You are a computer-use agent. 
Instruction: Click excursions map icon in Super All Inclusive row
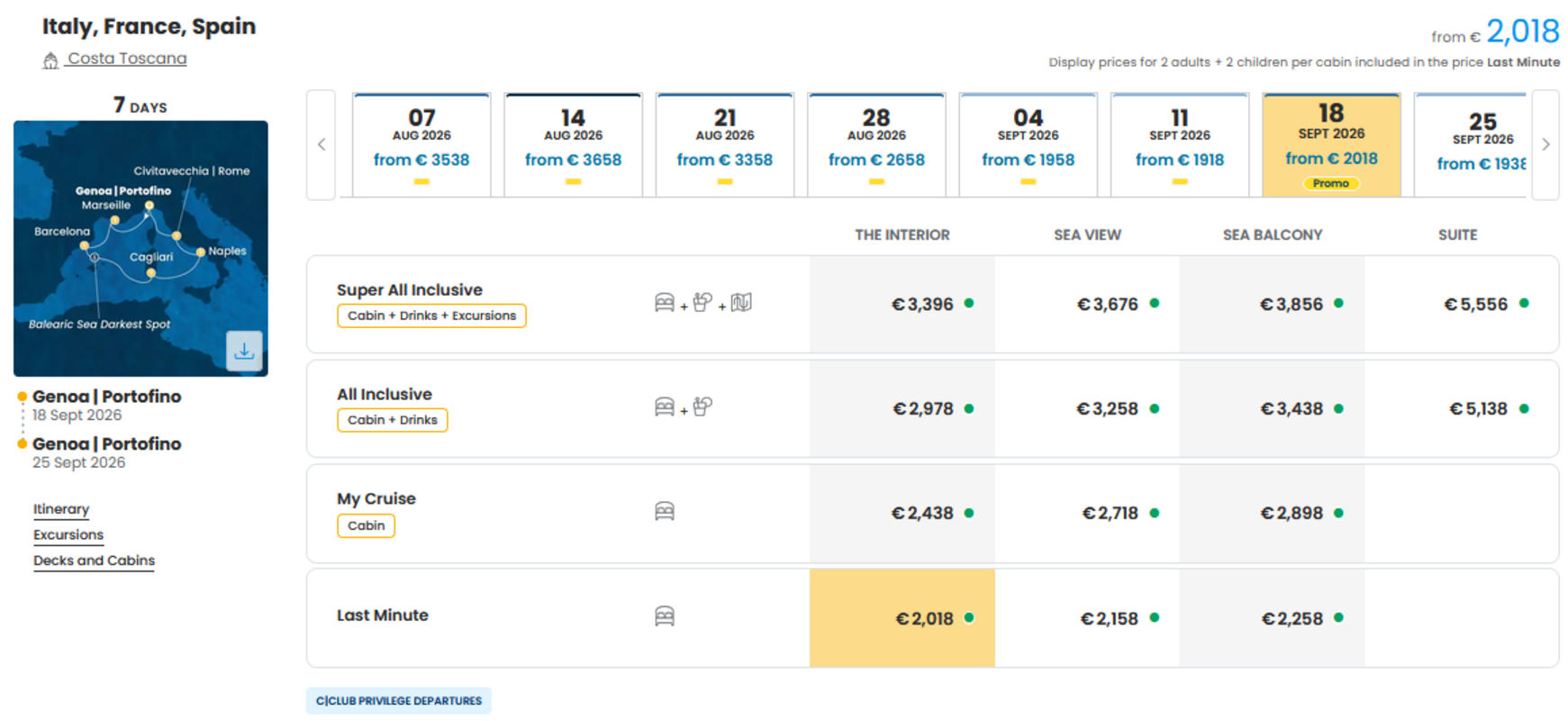(741, 302)
